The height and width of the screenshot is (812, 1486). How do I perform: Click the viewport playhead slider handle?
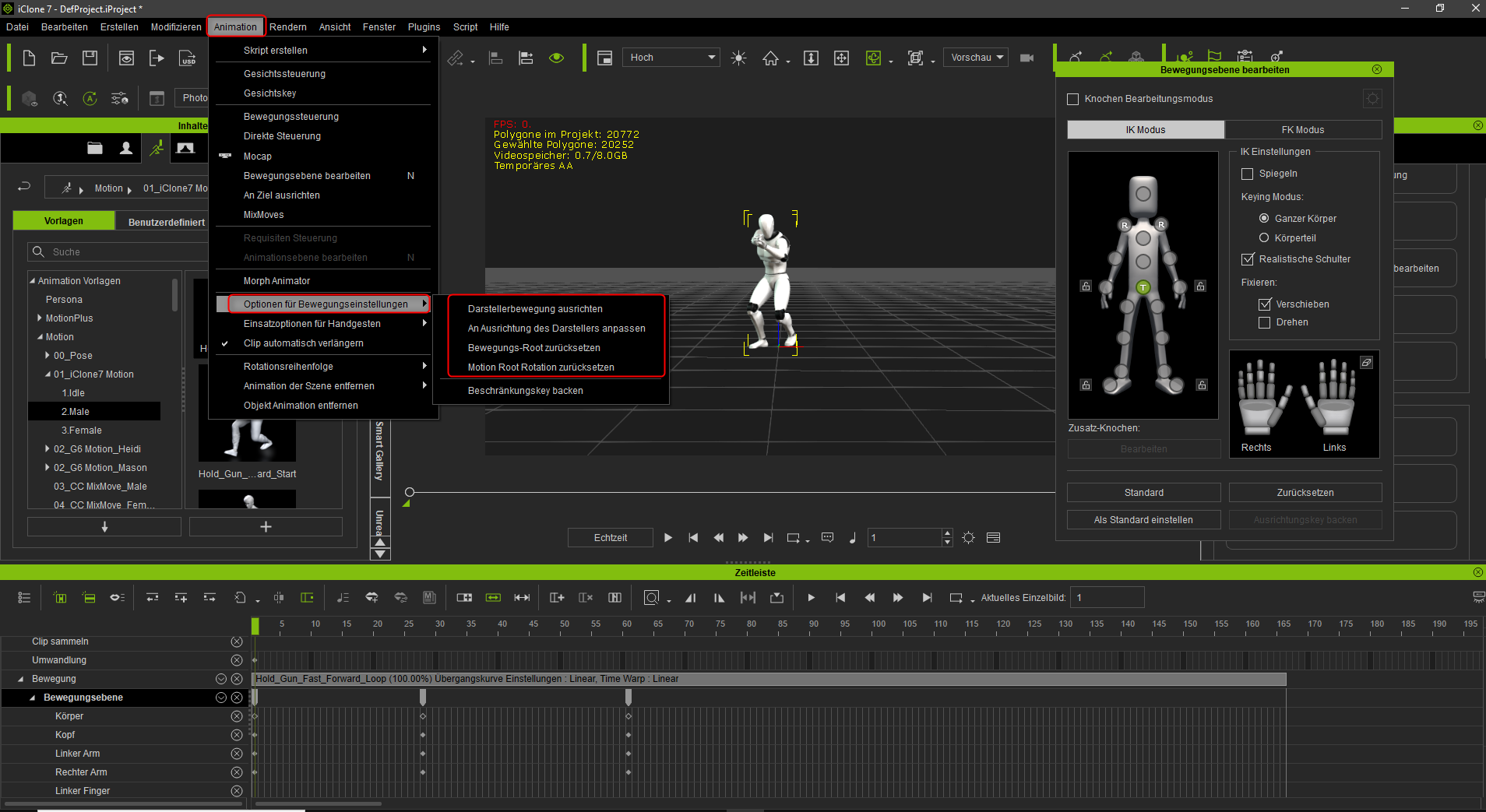point(410,492)
